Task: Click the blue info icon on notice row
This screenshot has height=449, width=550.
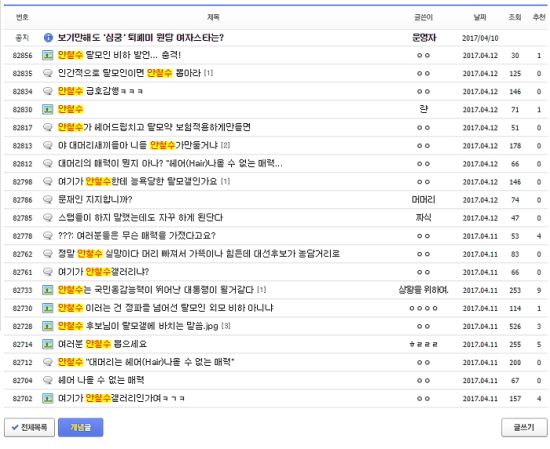Action: pyautogui.click(x=48, y=38)
